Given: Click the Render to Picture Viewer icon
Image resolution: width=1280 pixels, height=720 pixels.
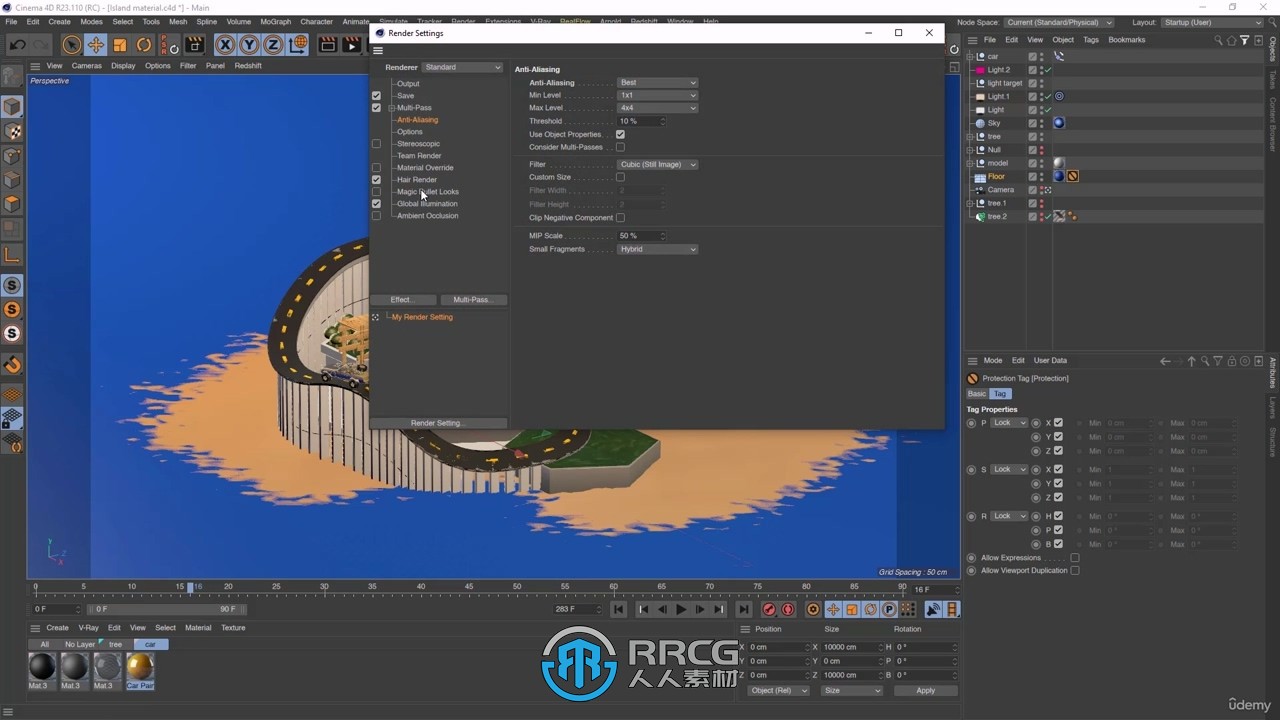Looking at the screenshot, I should 351,45.
